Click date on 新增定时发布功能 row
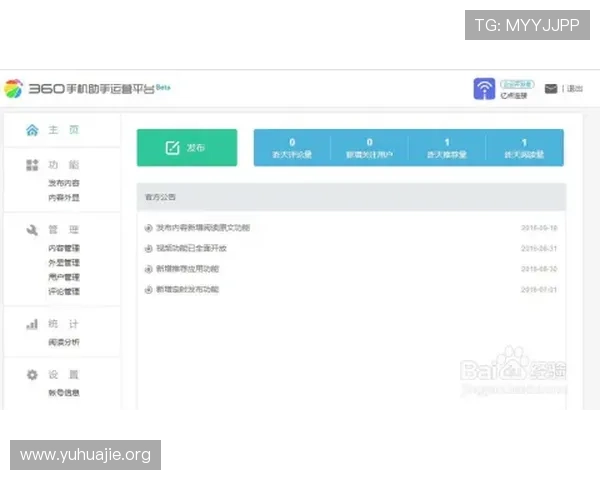Image resolution: width=600 pixels, height=480 pixels. click(539, 290)
